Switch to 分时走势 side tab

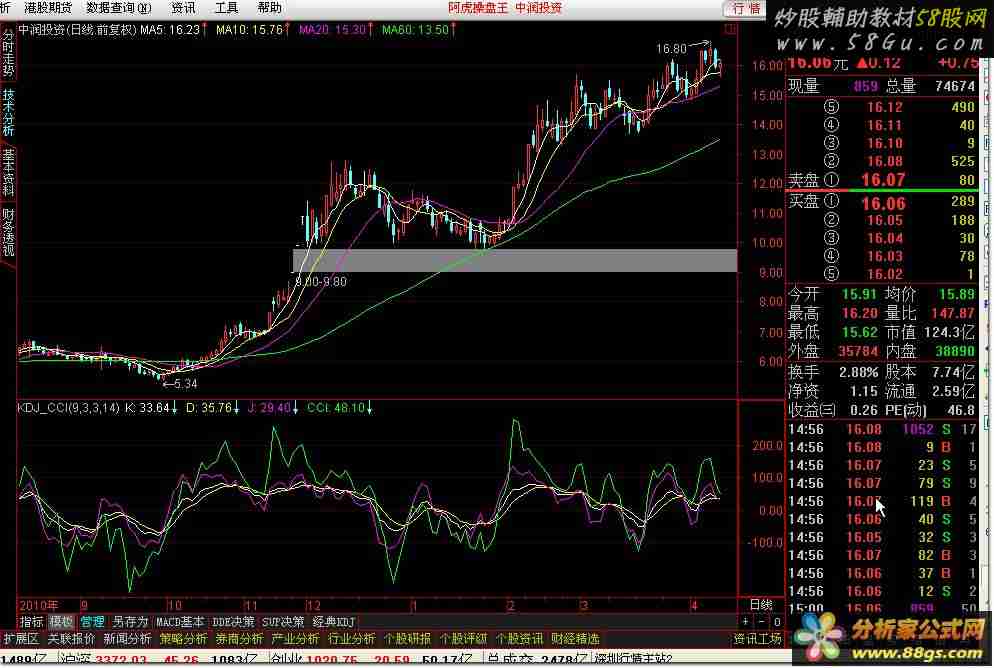[x=8, y=53]
